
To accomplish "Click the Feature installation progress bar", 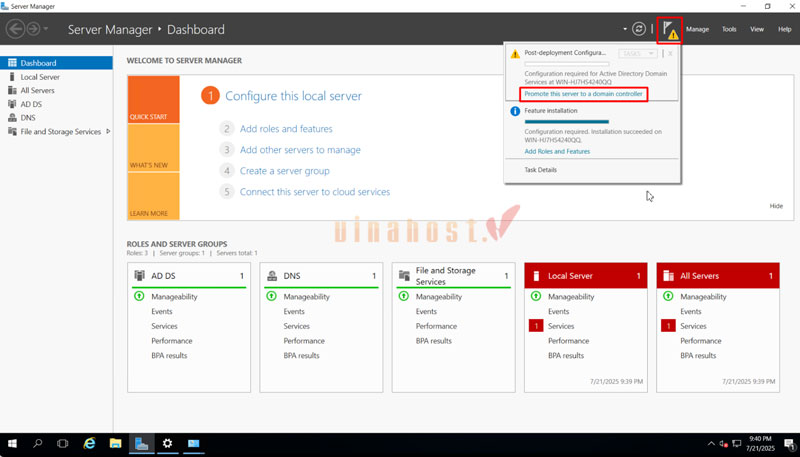I will point(567,122).
